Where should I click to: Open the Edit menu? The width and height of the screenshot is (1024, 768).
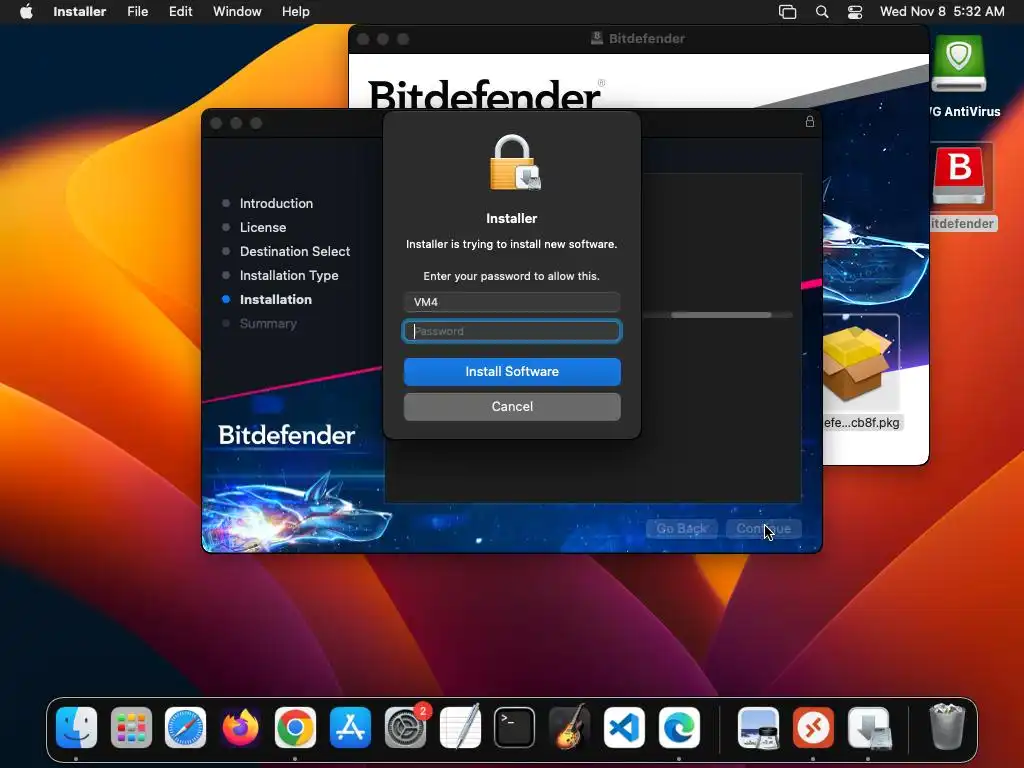pos(180,12)
